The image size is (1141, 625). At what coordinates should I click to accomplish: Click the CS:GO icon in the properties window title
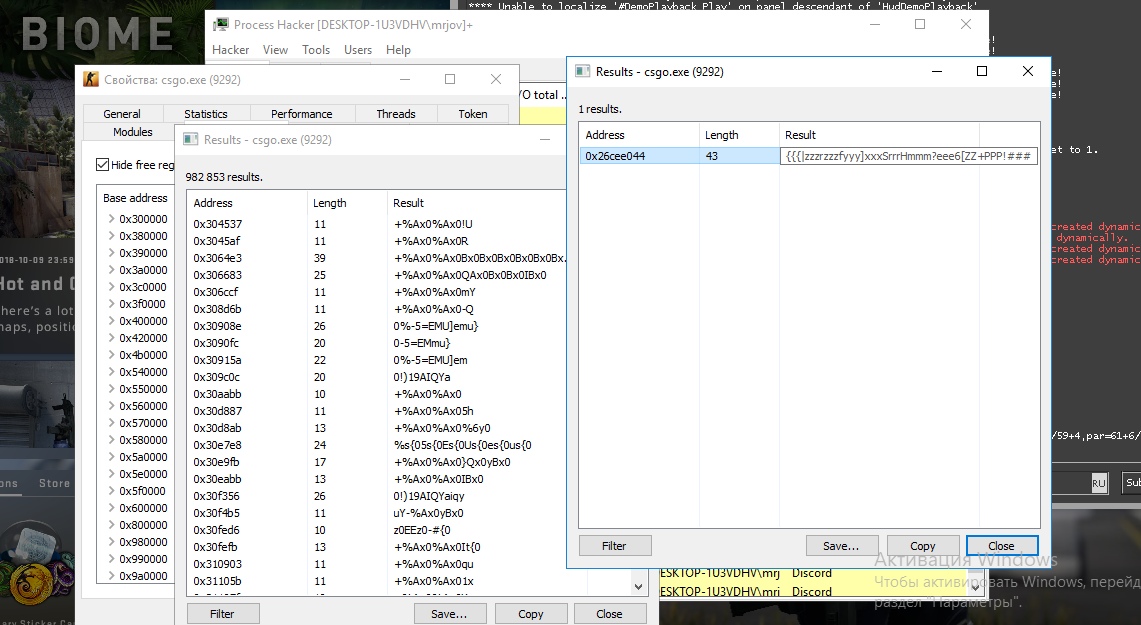coord(90,80)
